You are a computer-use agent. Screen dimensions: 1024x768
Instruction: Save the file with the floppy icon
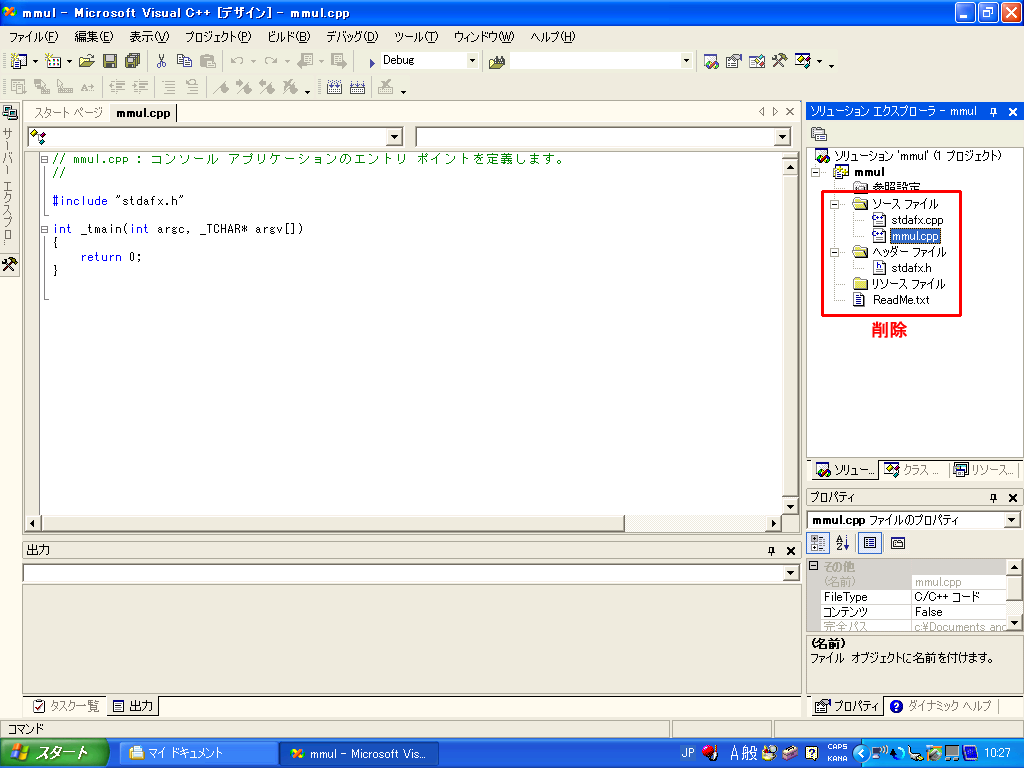(x=110, y=61)
